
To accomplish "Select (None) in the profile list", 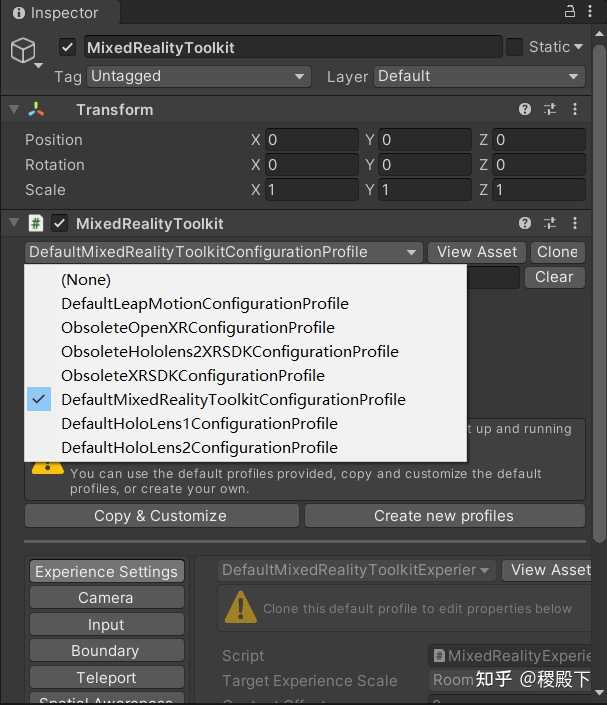I will pos(245,280).
